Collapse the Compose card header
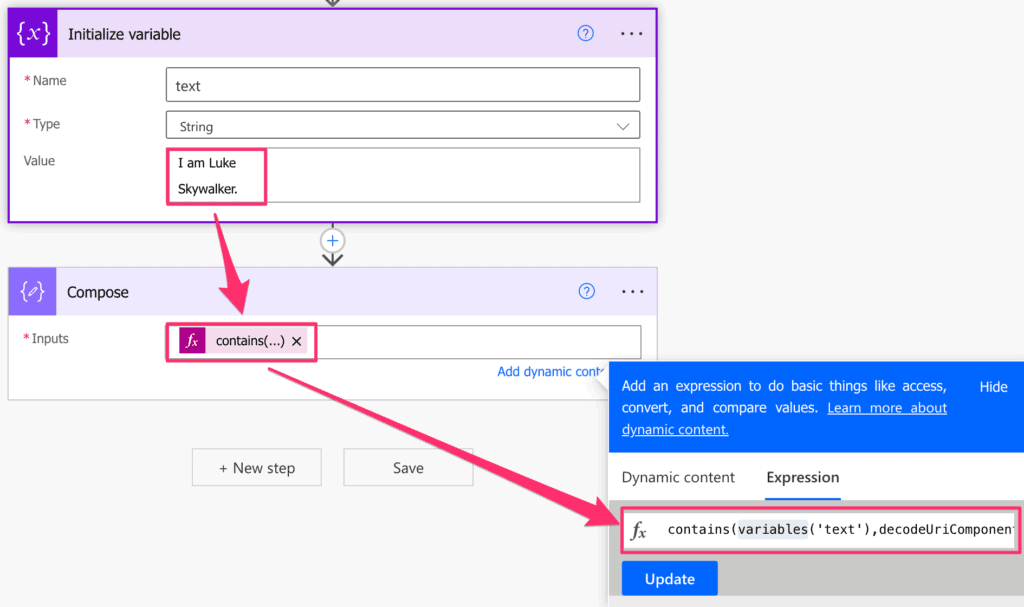 (x=96, y=292)
